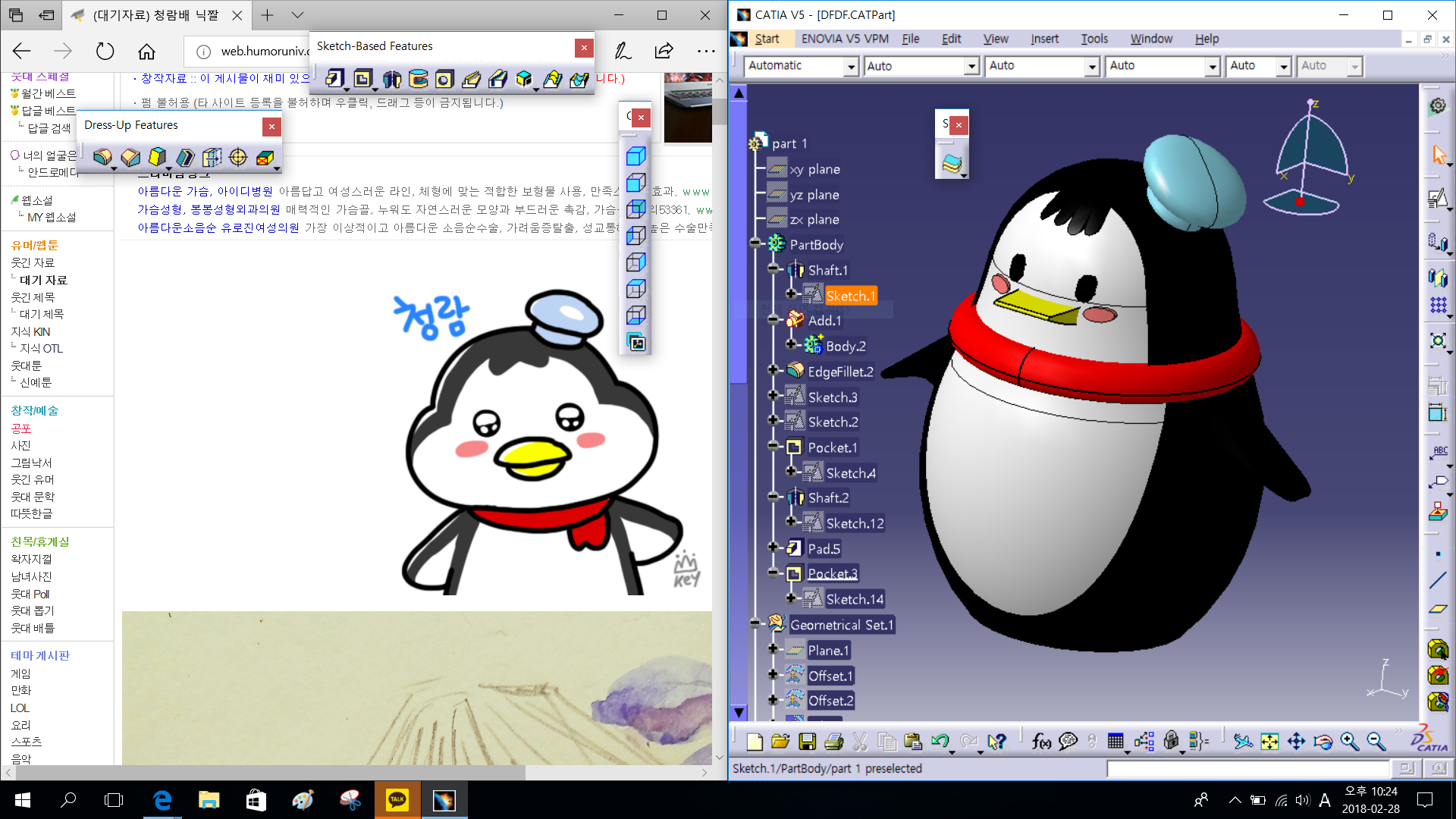This screenshot has height=819, width=1456.
Task: Click the power input field in CATIA status bar
Action: coord(1247,768)
